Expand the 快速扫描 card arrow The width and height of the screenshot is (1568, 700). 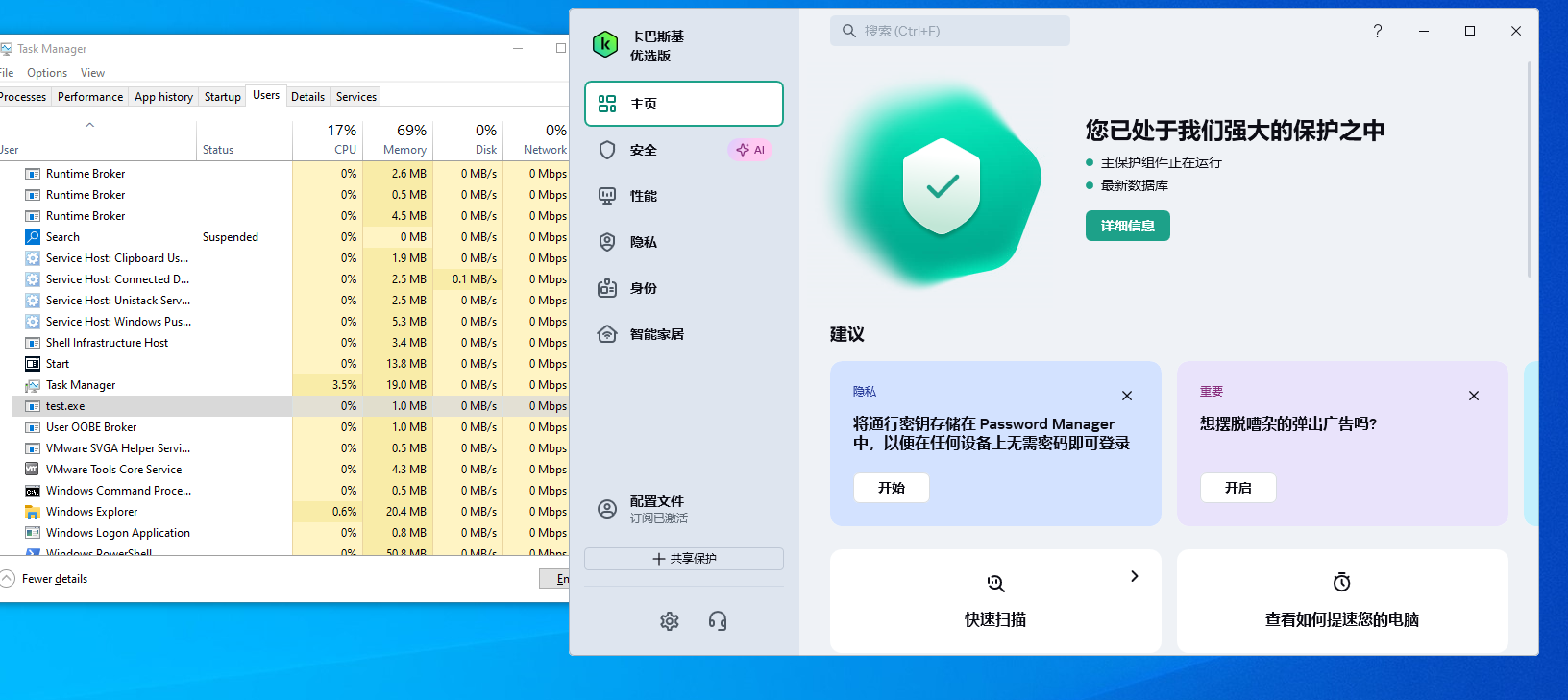click(x=1135, y=576)
